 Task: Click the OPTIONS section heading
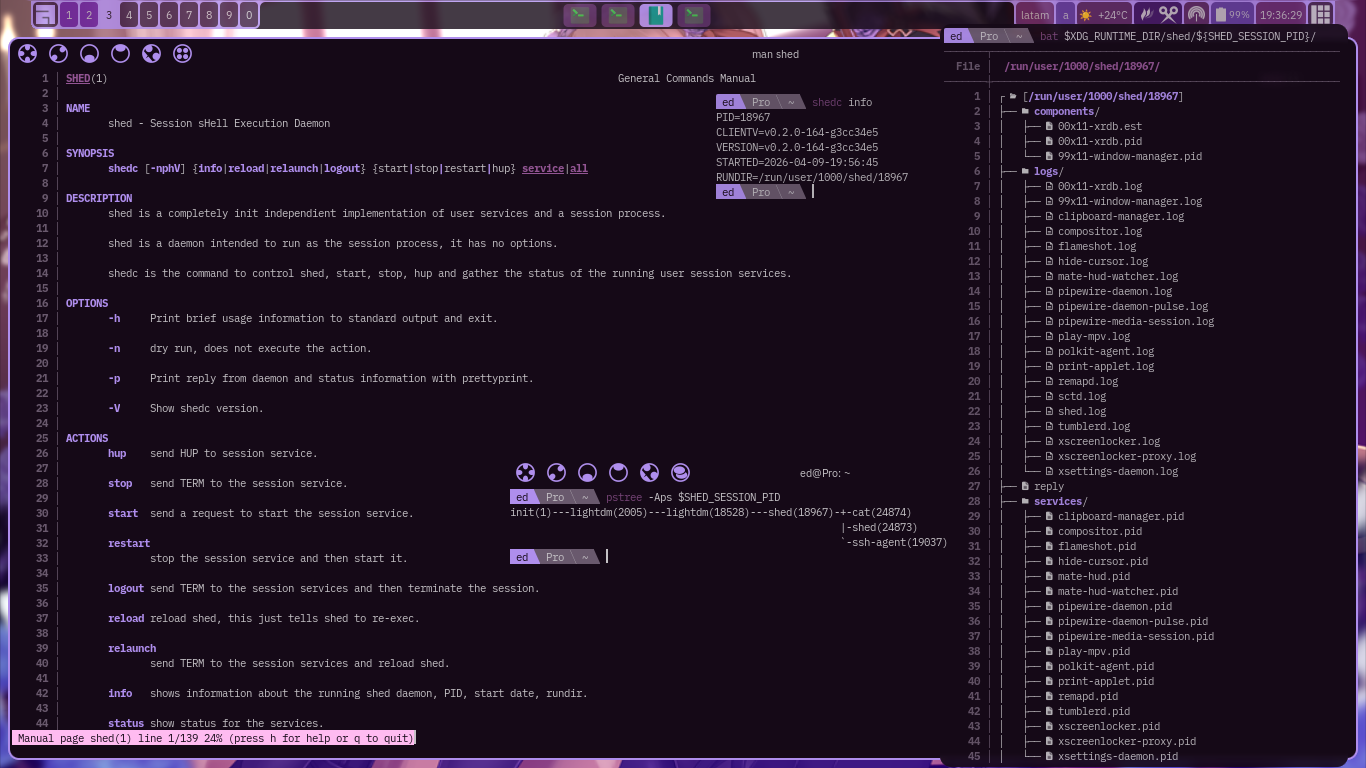(x=87, y=303)
